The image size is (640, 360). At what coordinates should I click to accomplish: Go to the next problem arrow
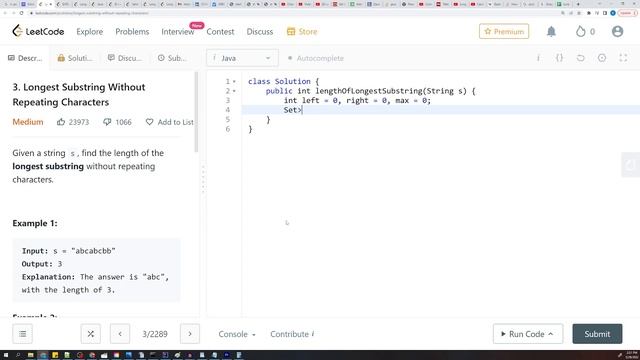tap(190, 334)
